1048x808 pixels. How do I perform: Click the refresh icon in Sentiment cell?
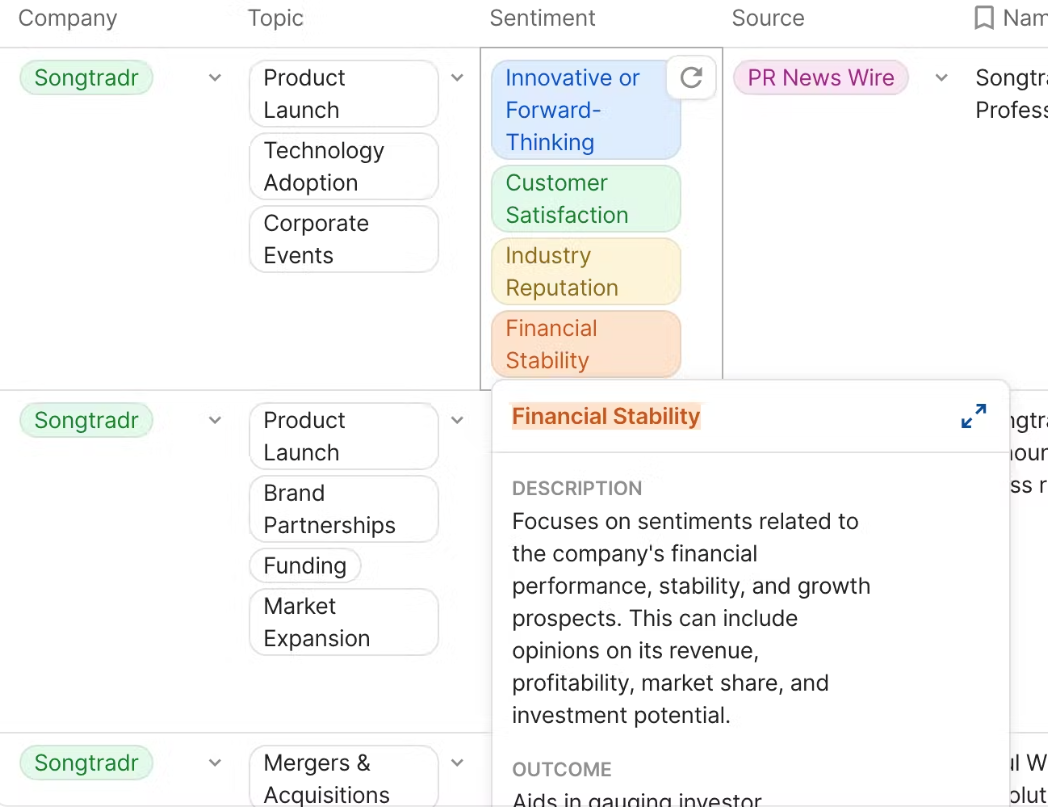tap(691, 78)
